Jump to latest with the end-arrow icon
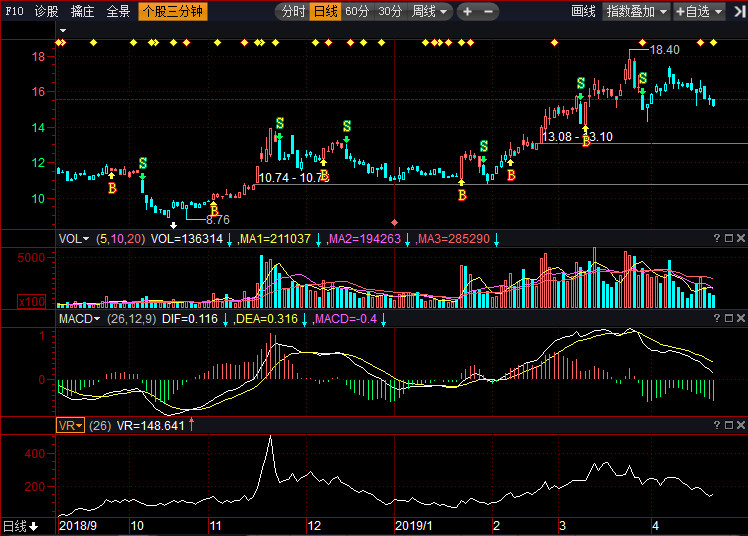The image size is (748, 536). pos(739,11)
